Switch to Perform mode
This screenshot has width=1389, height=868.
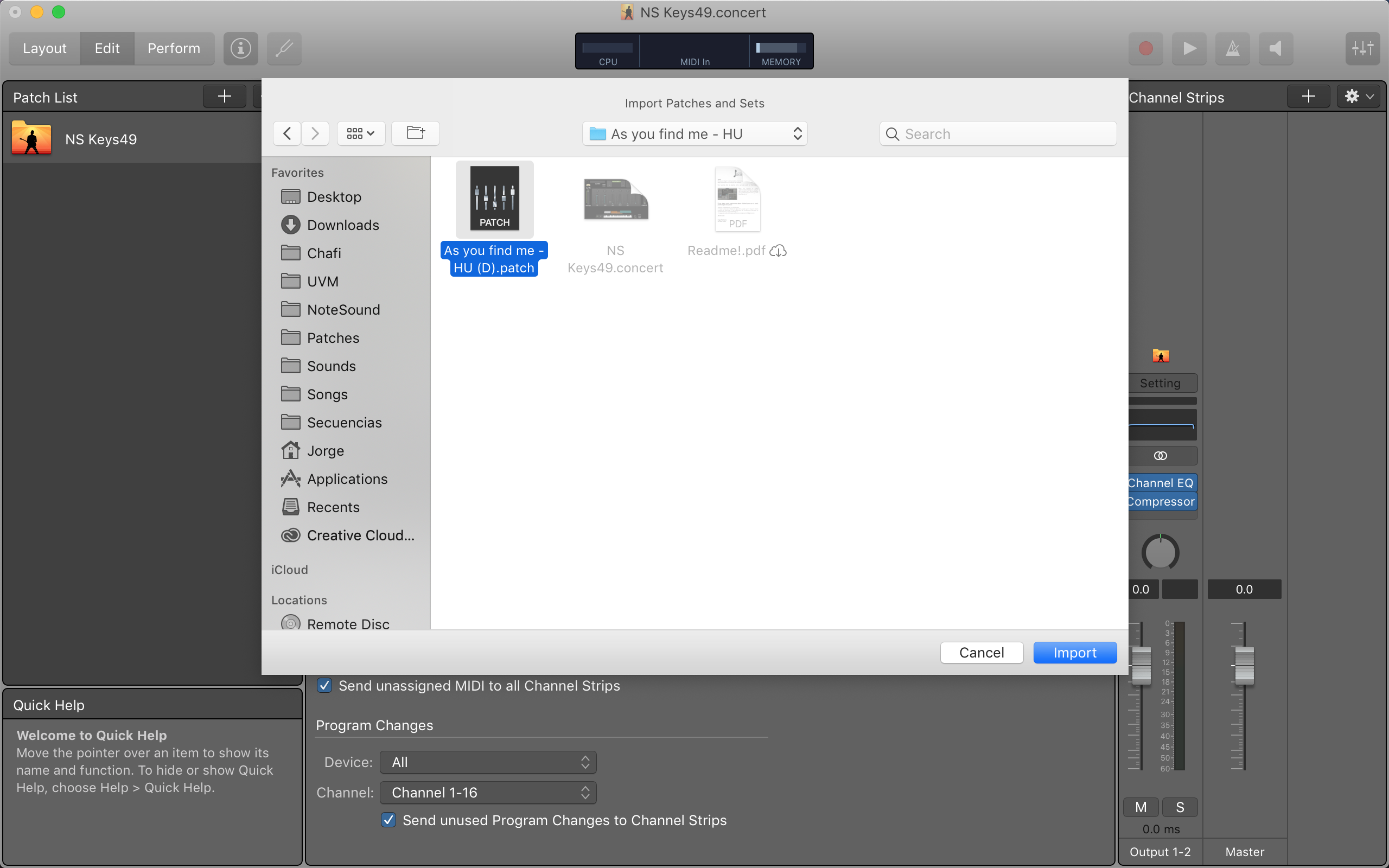pyautogui.click(x=173, y=48)
